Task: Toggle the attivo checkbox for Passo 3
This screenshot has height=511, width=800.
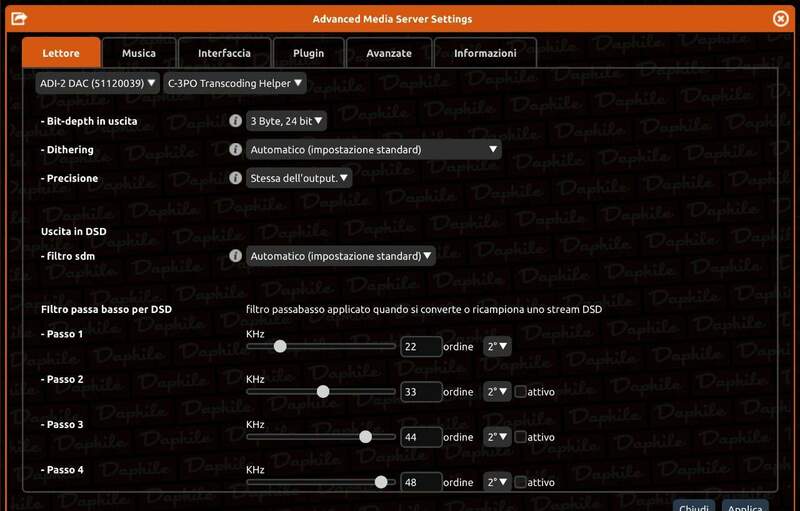Action: tap(521, 437)
